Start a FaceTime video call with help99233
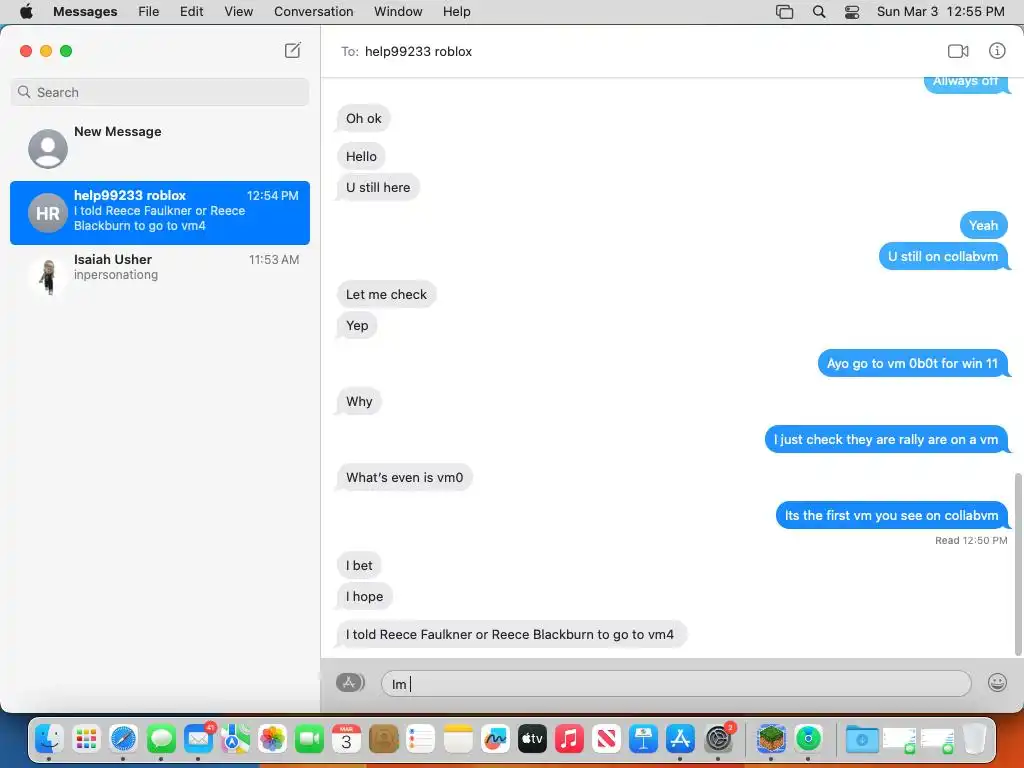The image size is (1024, 768). click(957, 51)
